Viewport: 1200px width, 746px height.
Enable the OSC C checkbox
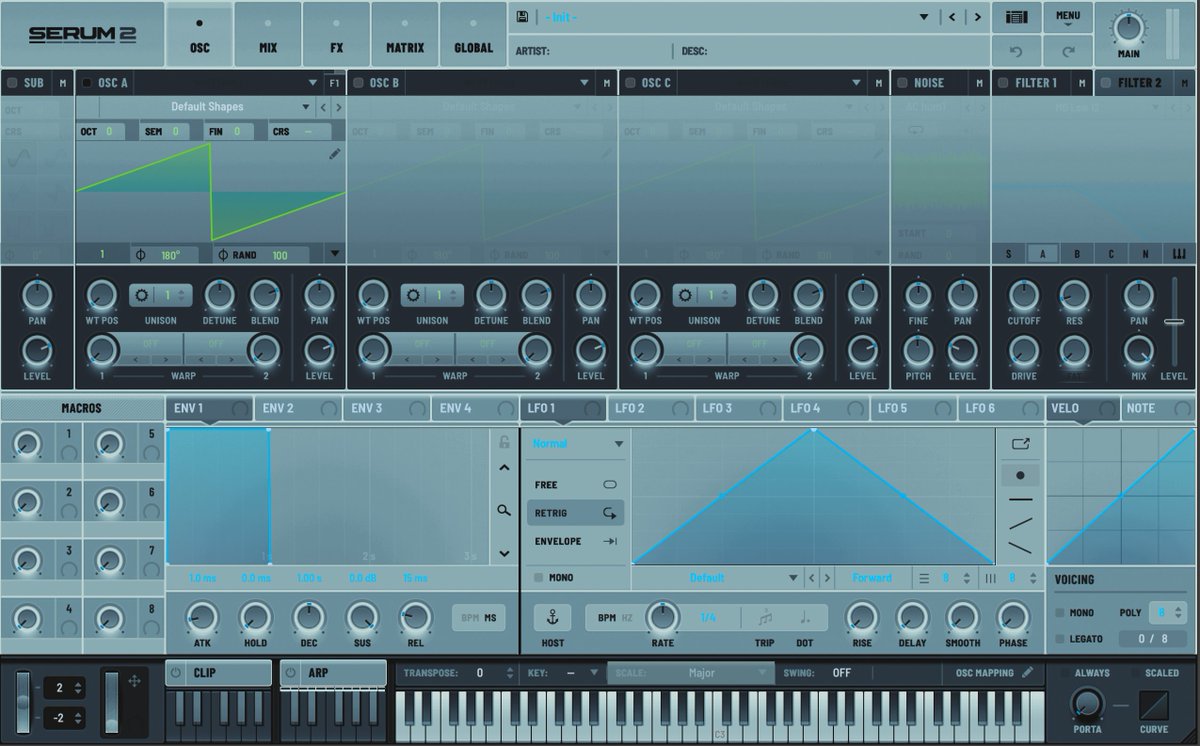tap(631, 83)
